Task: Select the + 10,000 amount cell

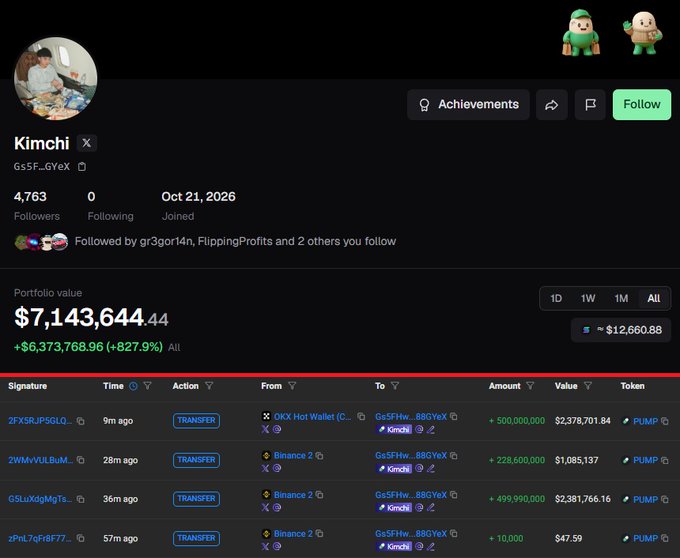Action: (506, 538)
